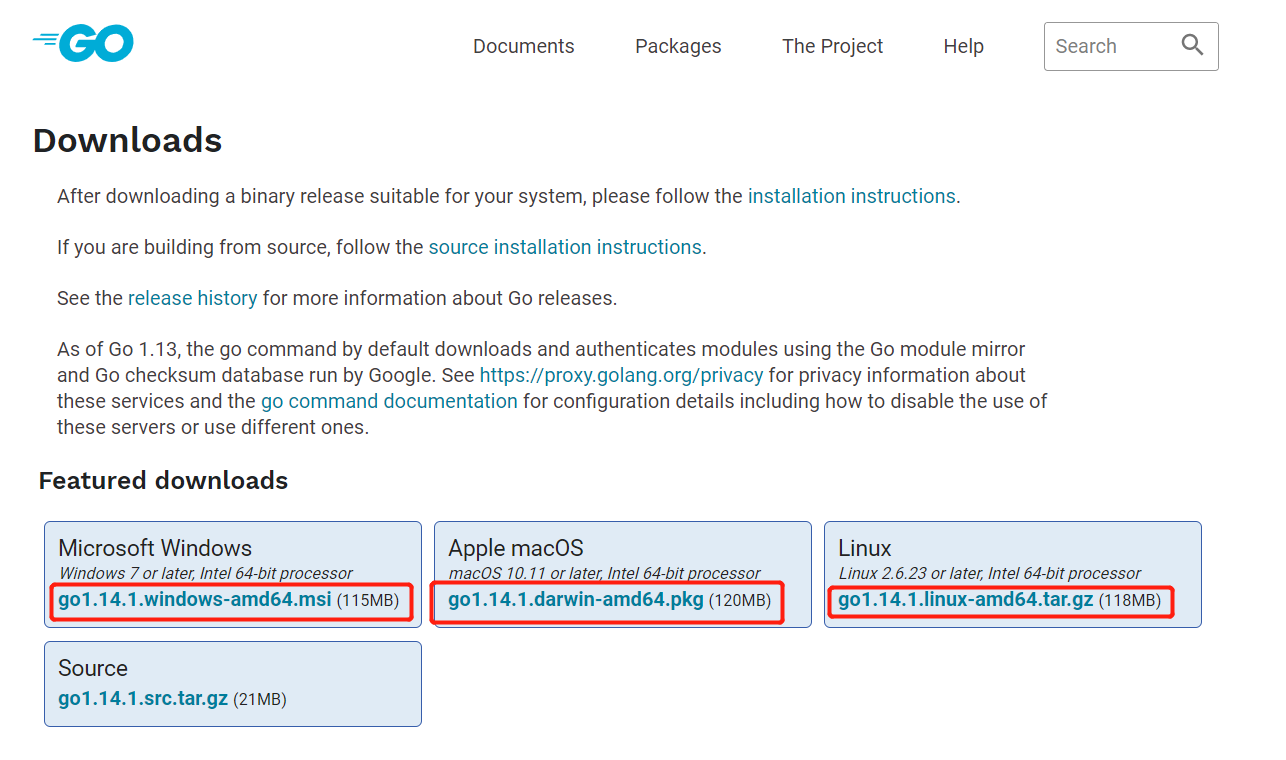Image resolution: width=1286 pixels, height=760 pixels.
Task: Open the Help menu item
Action: click(964, 46)
